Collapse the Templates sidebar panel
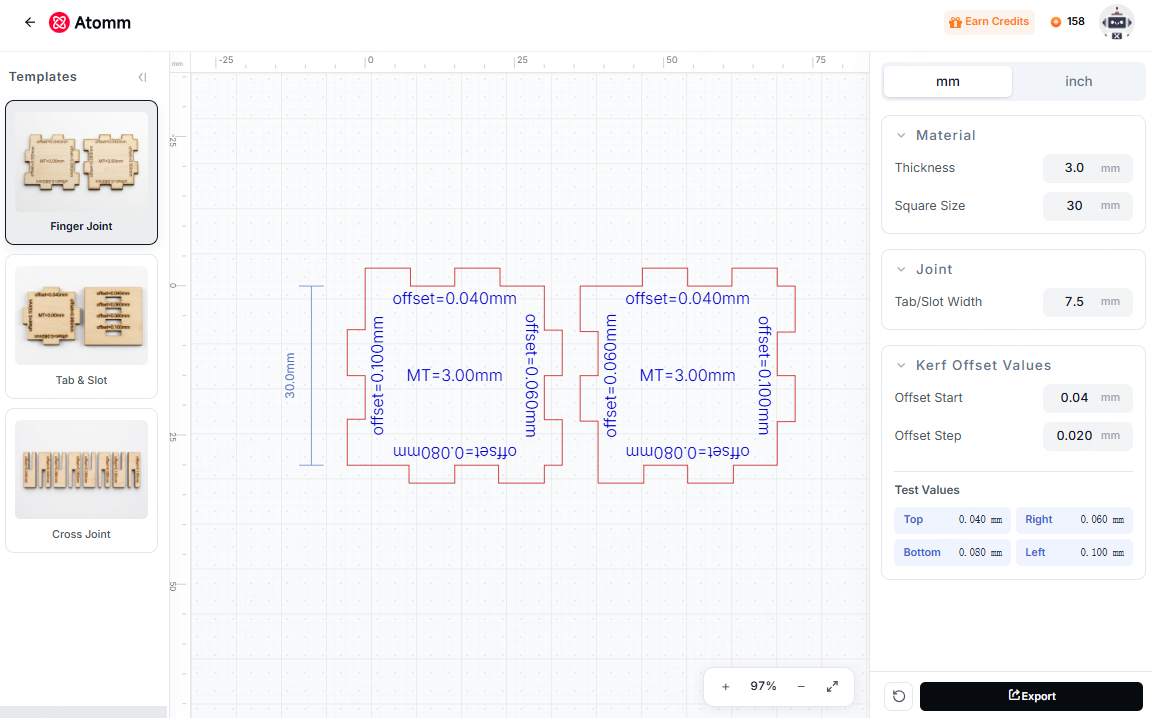Viewport: 1152px width, 718px height. [x=143, y=77]
